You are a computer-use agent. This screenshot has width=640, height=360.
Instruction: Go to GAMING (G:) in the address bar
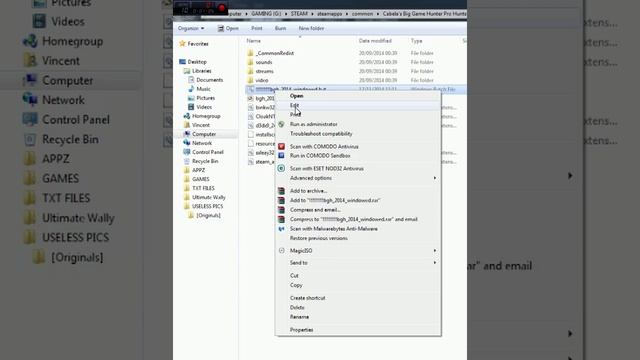266,14
